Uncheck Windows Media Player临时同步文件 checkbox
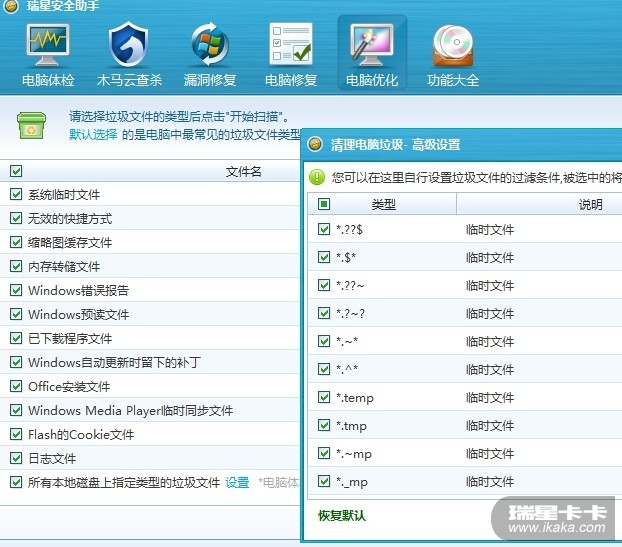The height and width of the screenshot is (547, 622). pos(16,410)
